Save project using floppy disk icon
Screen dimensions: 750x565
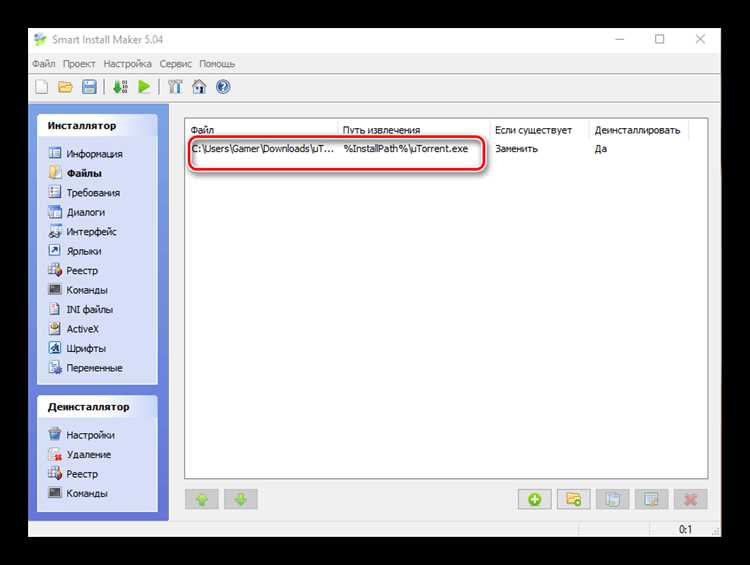89,87
